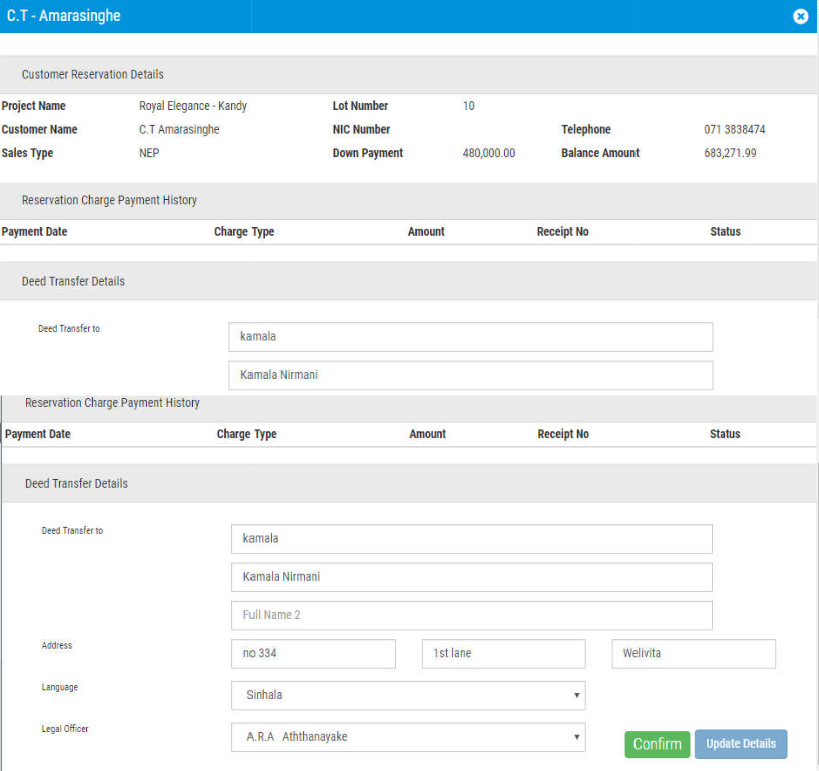Click the Kamala Nirmani field in the lower form
The image size is (819, 771).
471,577
